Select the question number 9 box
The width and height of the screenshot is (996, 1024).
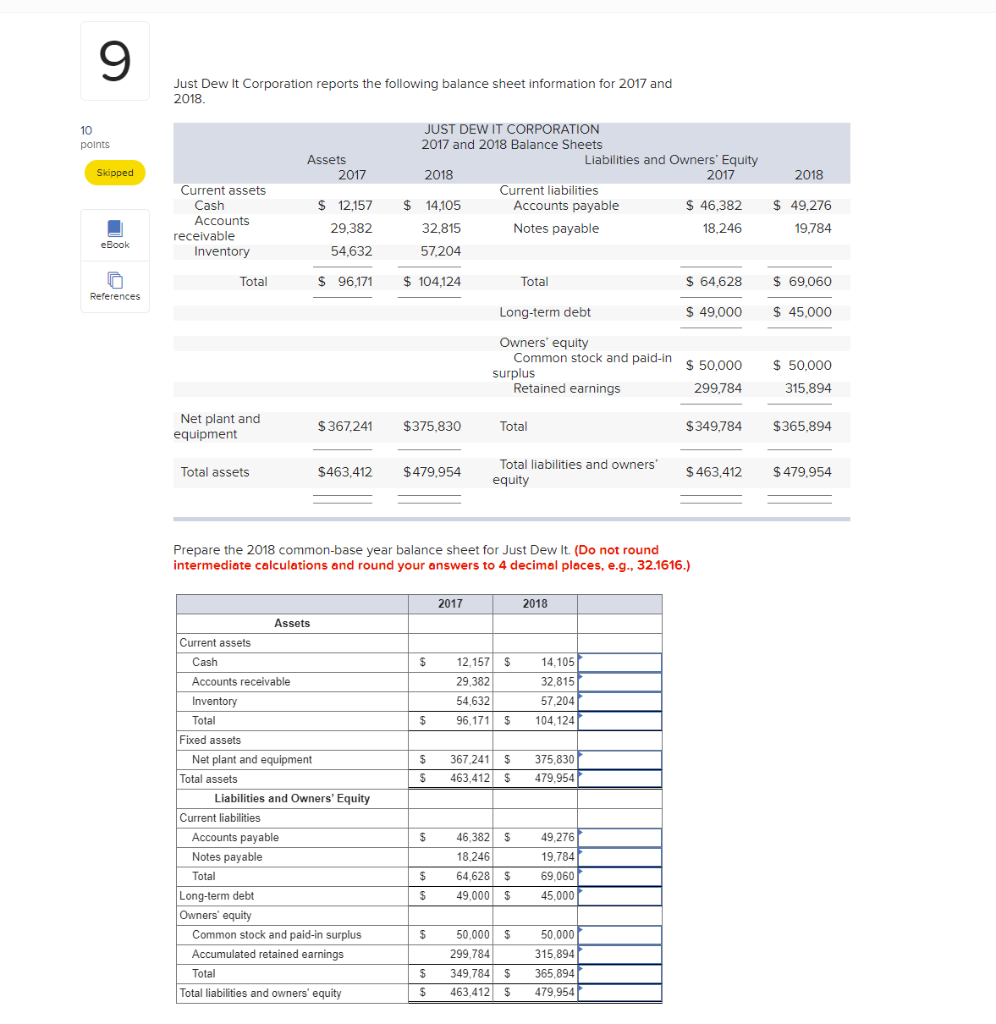click(114, 60)
